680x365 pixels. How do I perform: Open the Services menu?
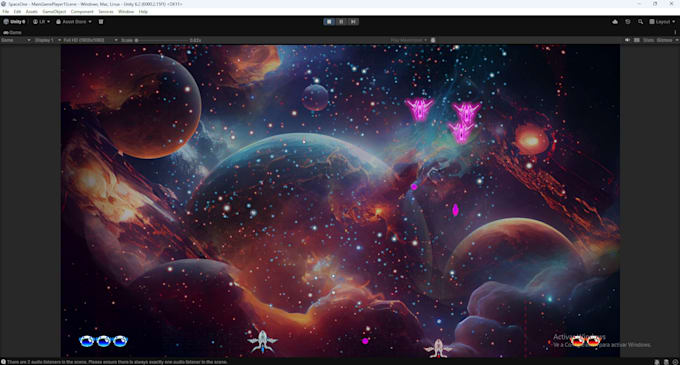(106, 12)
